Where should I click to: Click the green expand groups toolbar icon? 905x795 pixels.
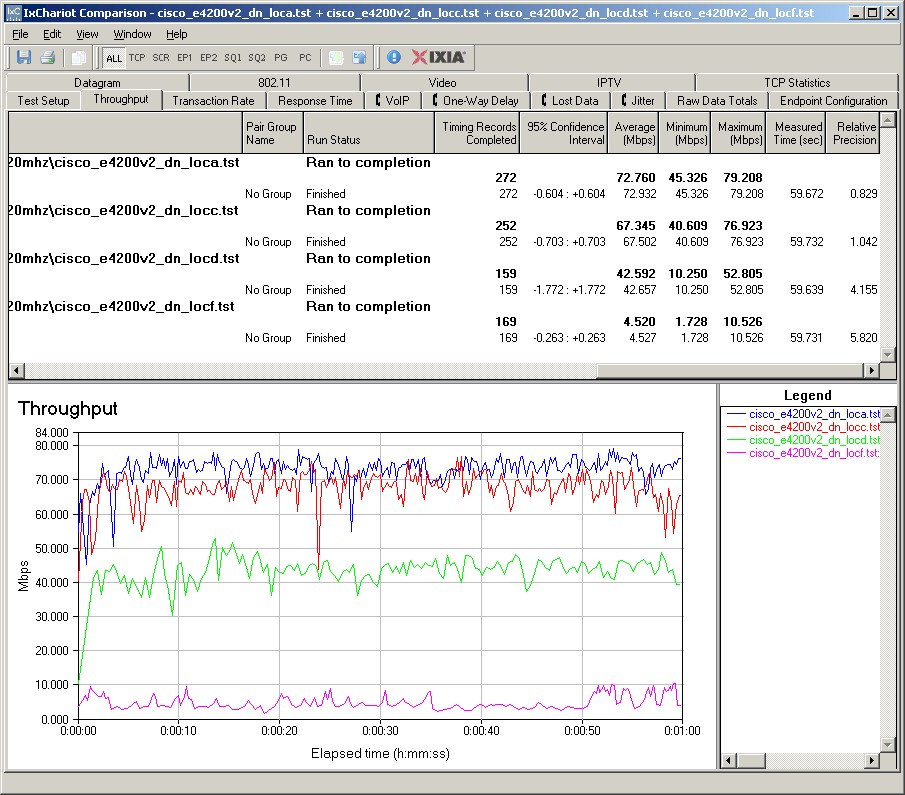[336, 57]
